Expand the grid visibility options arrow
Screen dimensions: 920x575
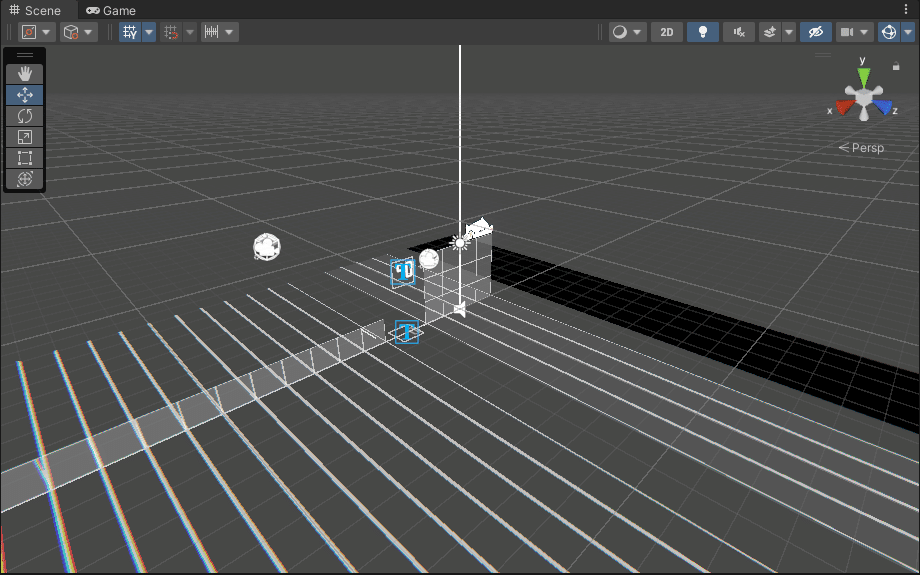point(149,32)
